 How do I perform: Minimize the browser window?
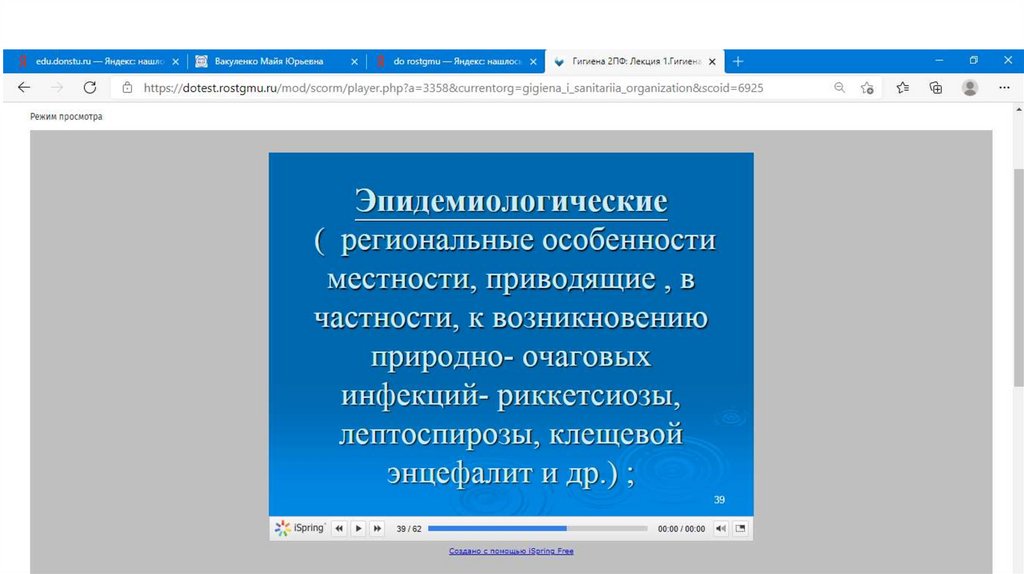tap(939, 60)
